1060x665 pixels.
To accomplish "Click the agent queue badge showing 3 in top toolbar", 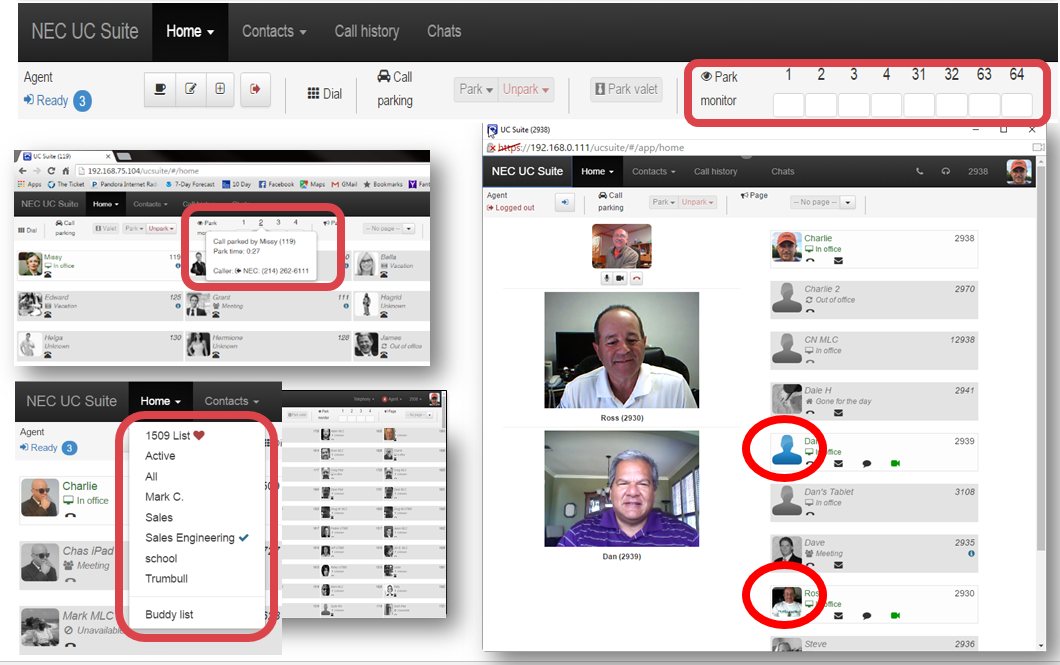I will (x=82, y=101).
